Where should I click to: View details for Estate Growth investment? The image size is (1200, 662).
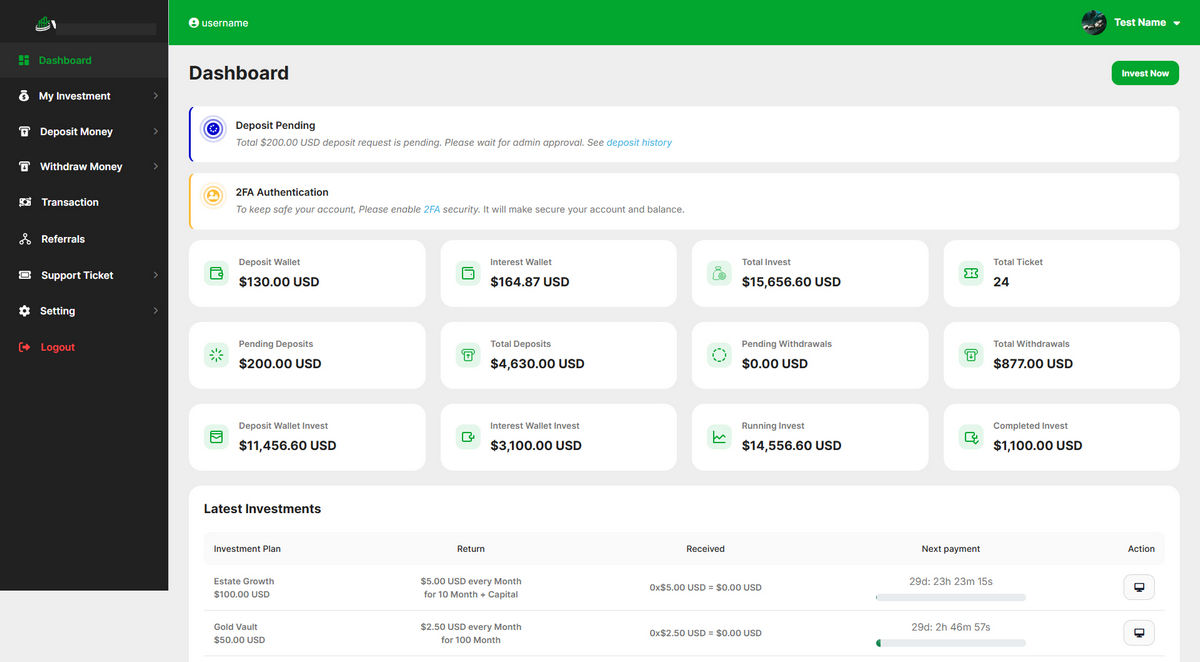(x=1139, y=587)
